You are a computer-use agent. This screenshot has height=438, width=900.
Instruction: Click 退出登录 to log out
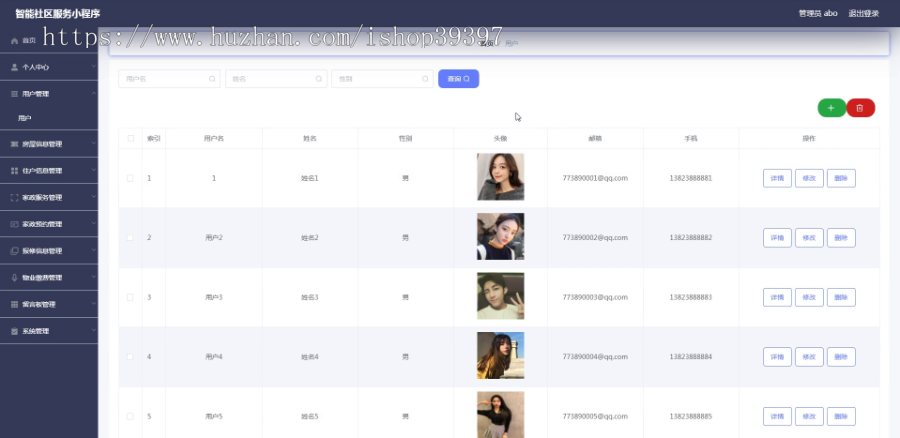[x=864, y=13]
